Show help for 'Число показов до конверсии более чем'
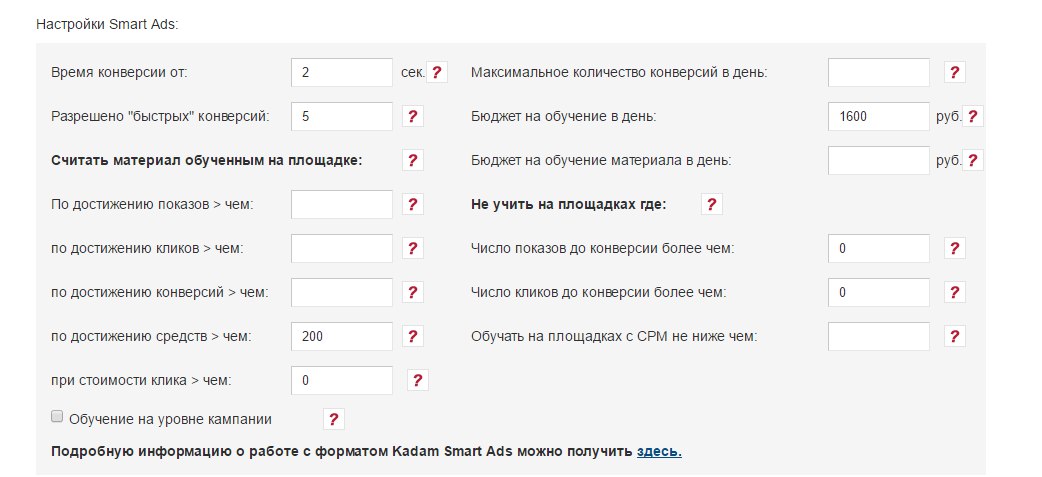This screenshot has width=1042, height=477. pyautogui.click(x=955, y=248)
